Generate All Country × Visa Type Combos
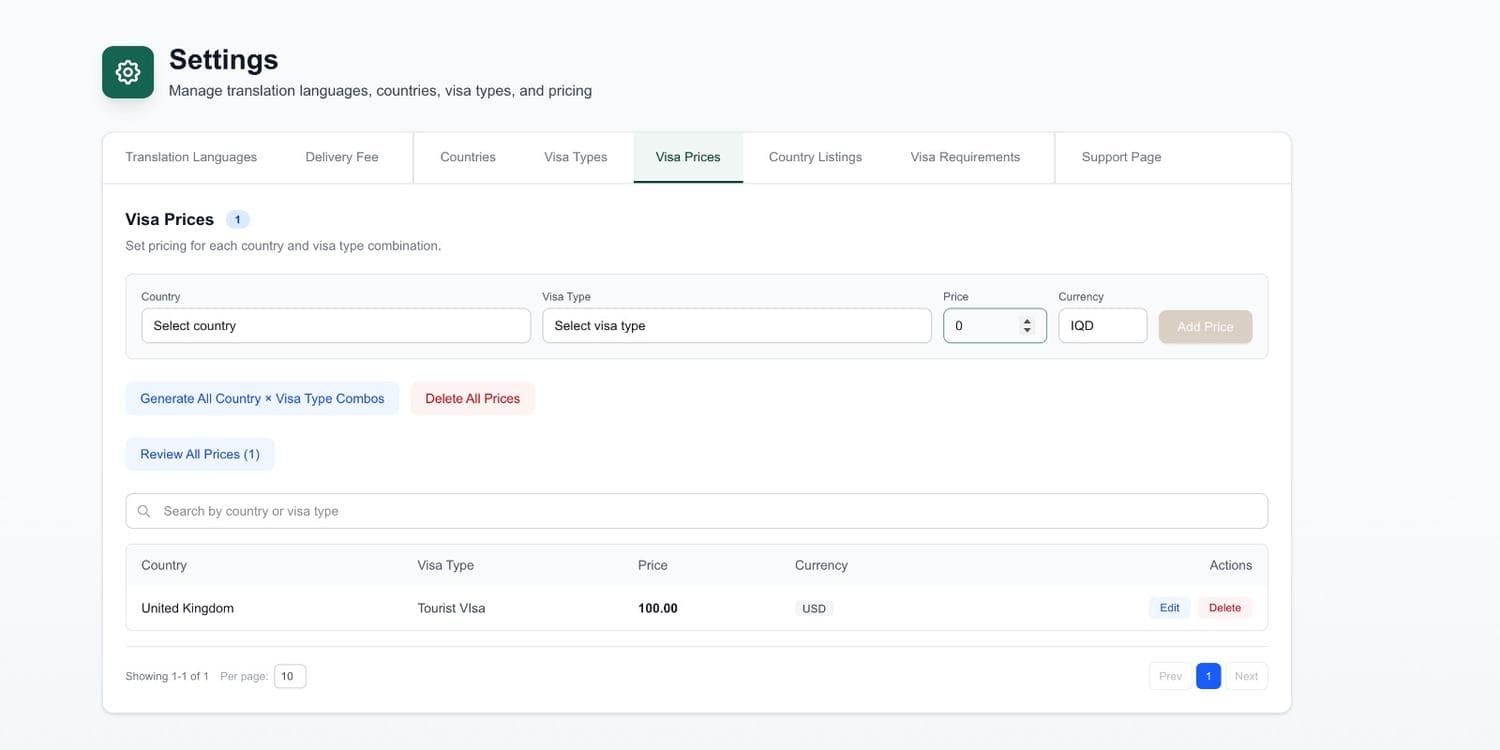 tap(262, 398)
